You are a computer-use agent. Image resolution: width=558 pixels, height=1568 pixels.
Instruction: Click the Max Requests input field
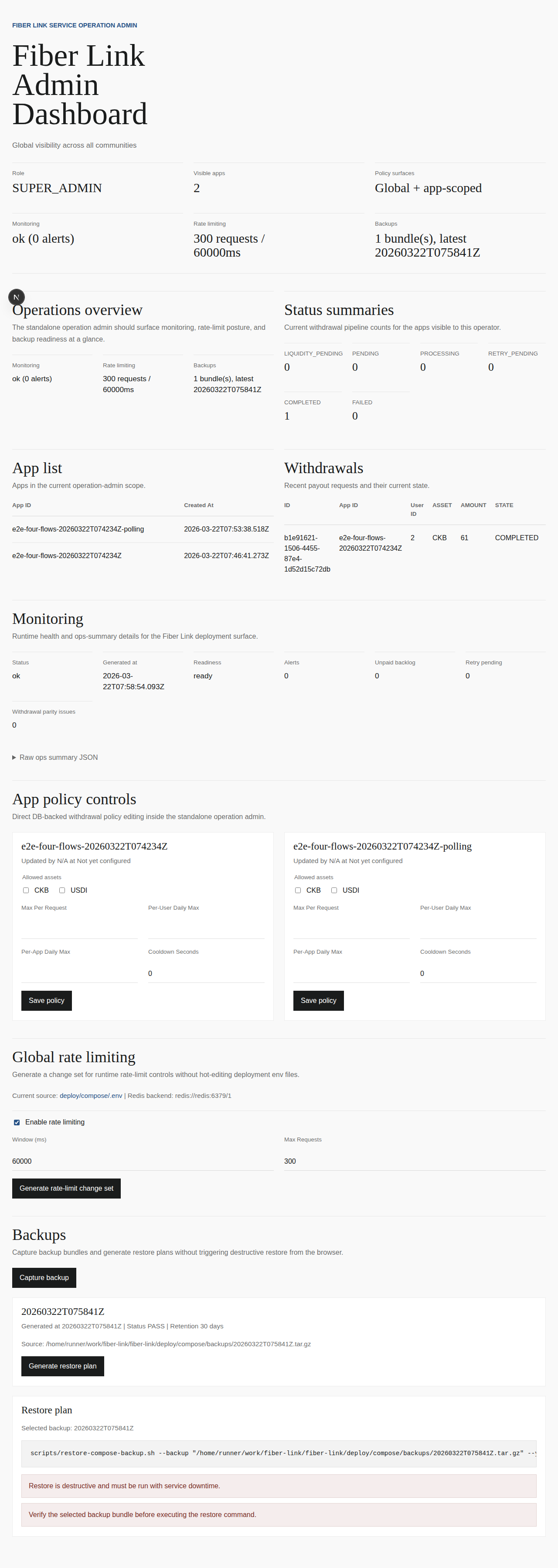[414, 1161]
